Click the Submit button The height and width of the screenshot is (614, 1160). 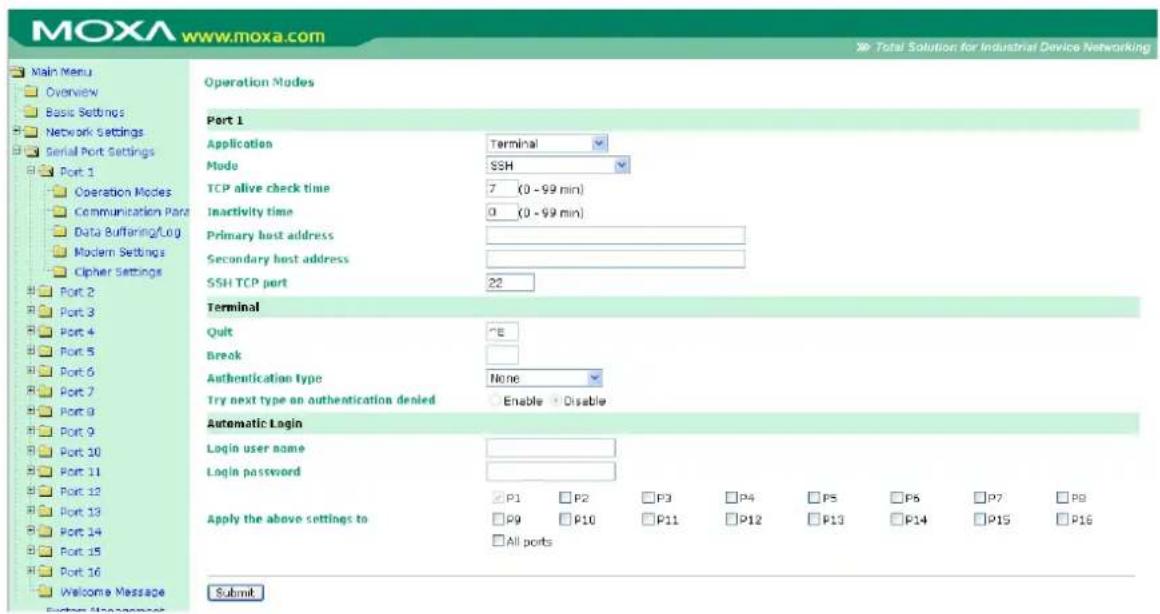coord(235,593)
